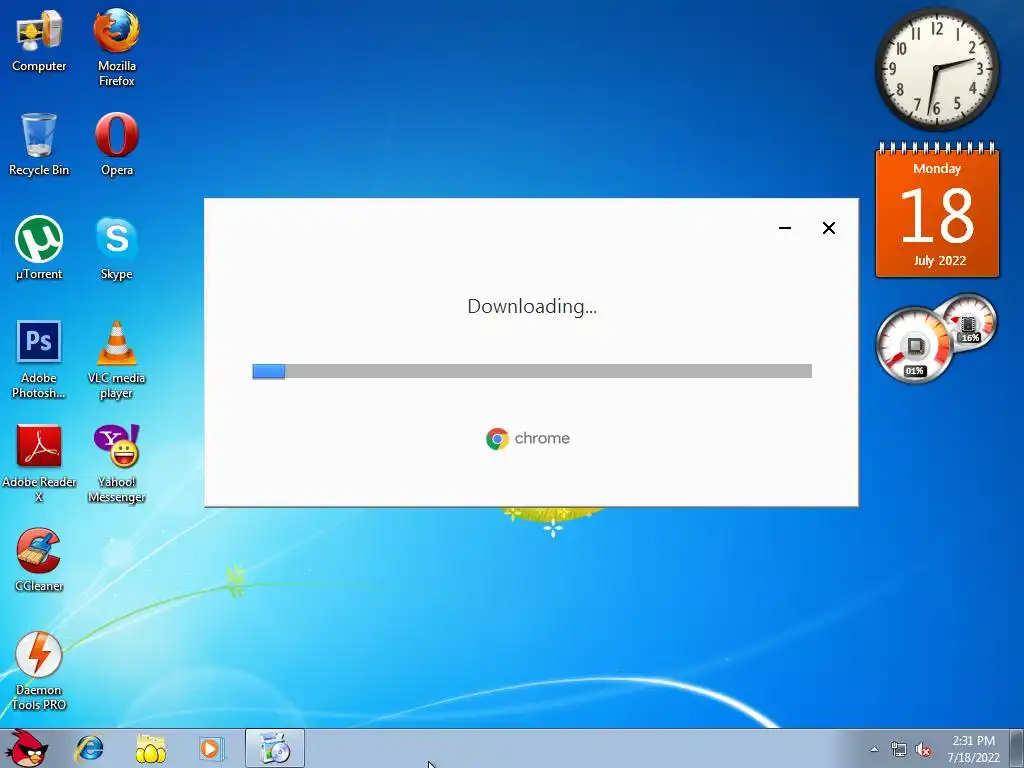The height and width of the screenshot is (768, 1024).
Task: Open the folder explorer taskbar icon
Action: [150, 749]
